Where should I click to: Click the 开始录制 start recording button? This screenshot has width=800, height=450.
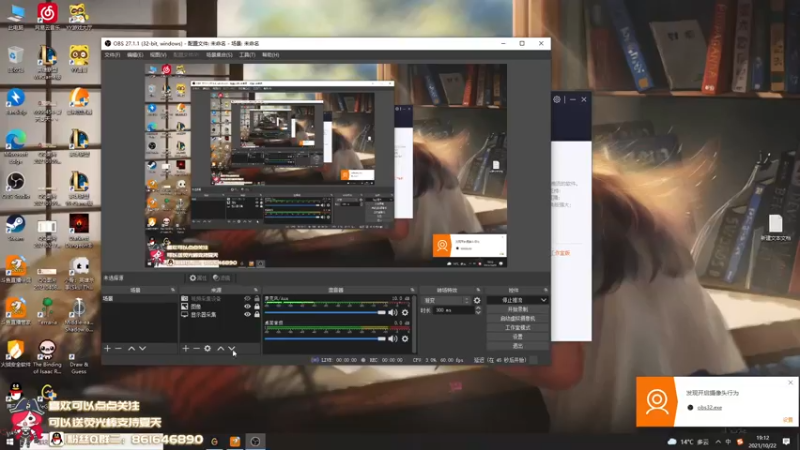click(518, 309)
